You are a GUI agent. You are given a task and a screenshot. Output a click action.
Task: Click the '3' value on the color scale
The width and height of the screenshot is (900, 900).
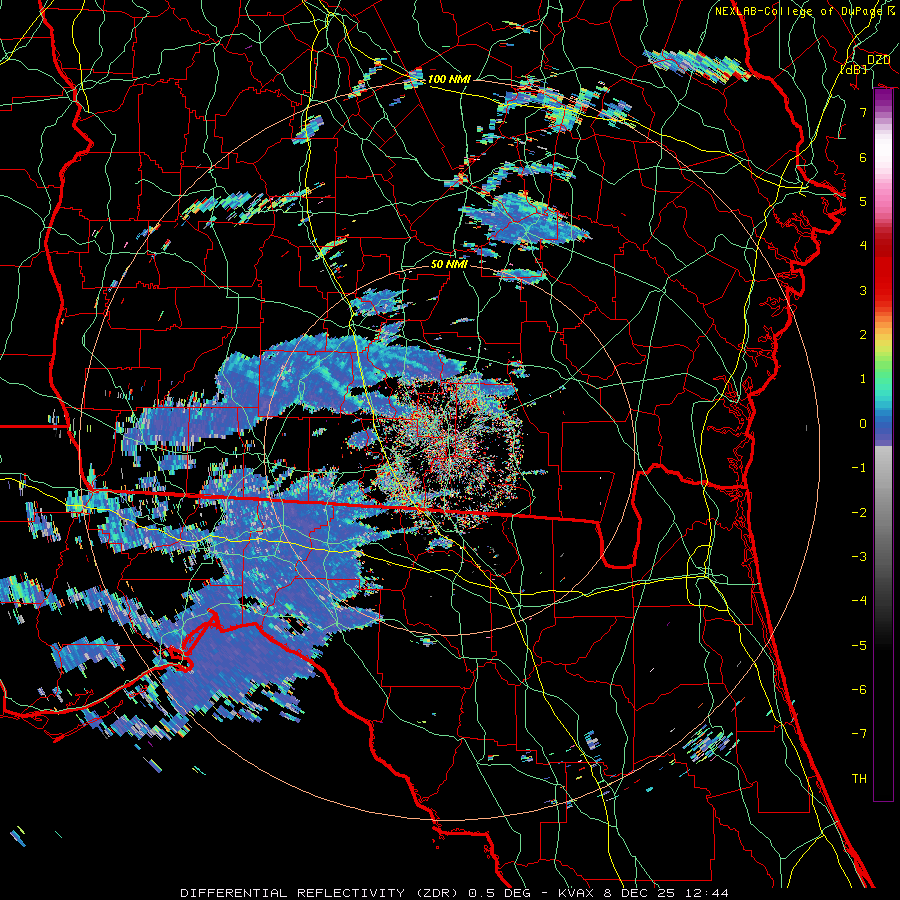[863, 290]
